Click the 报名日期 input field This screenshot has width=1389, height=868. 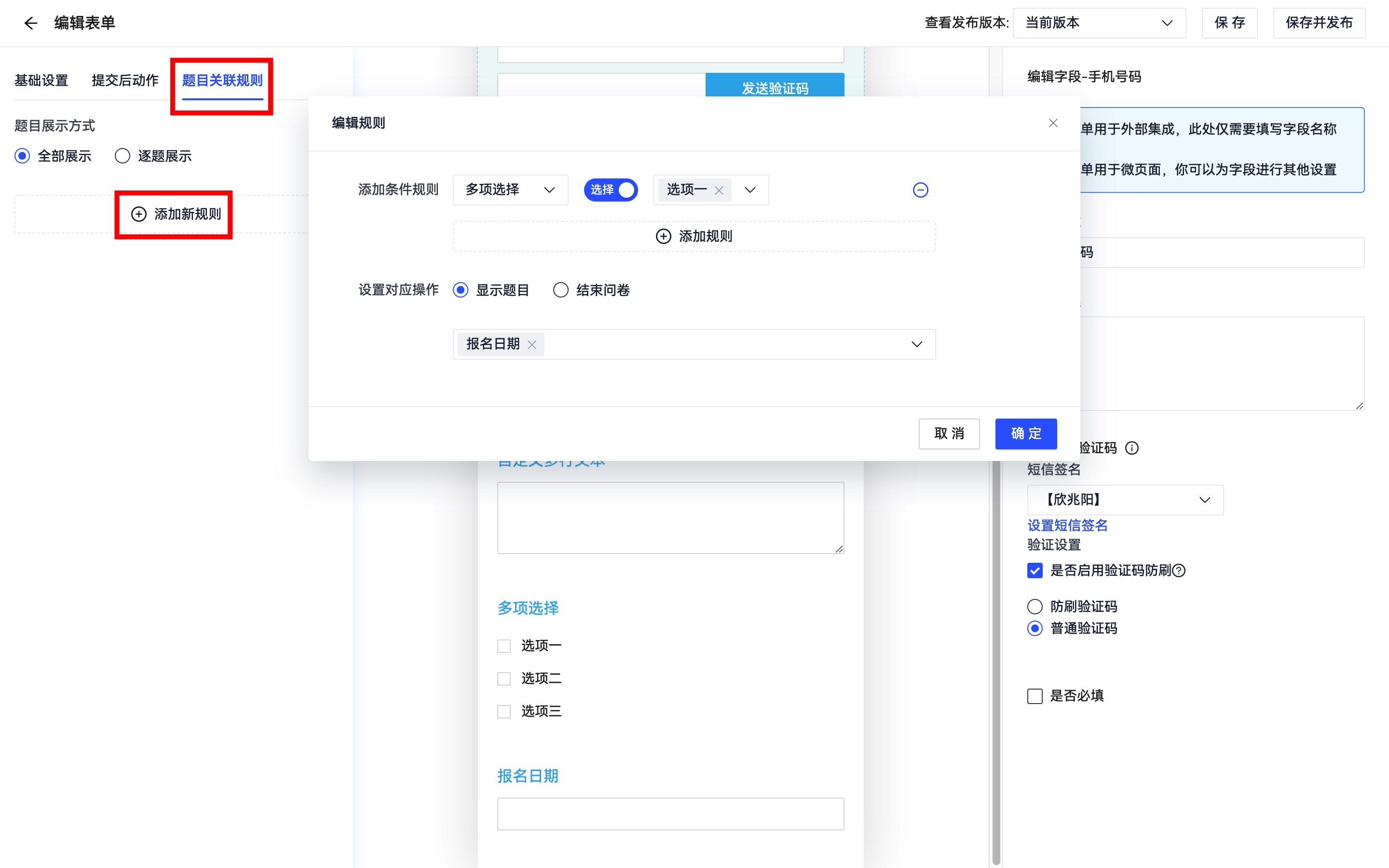point(670,814)
